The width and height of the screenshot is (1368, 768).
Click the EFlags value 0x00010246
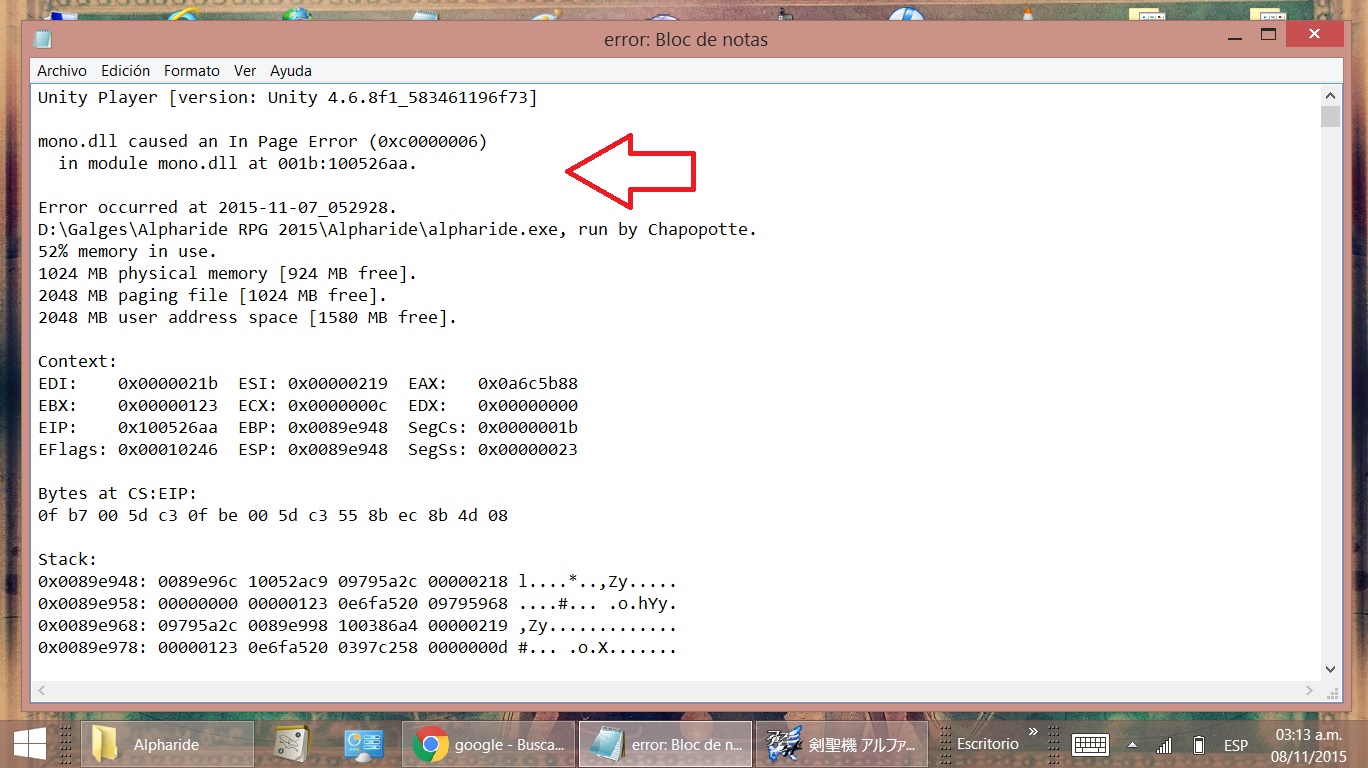(168, 449)
